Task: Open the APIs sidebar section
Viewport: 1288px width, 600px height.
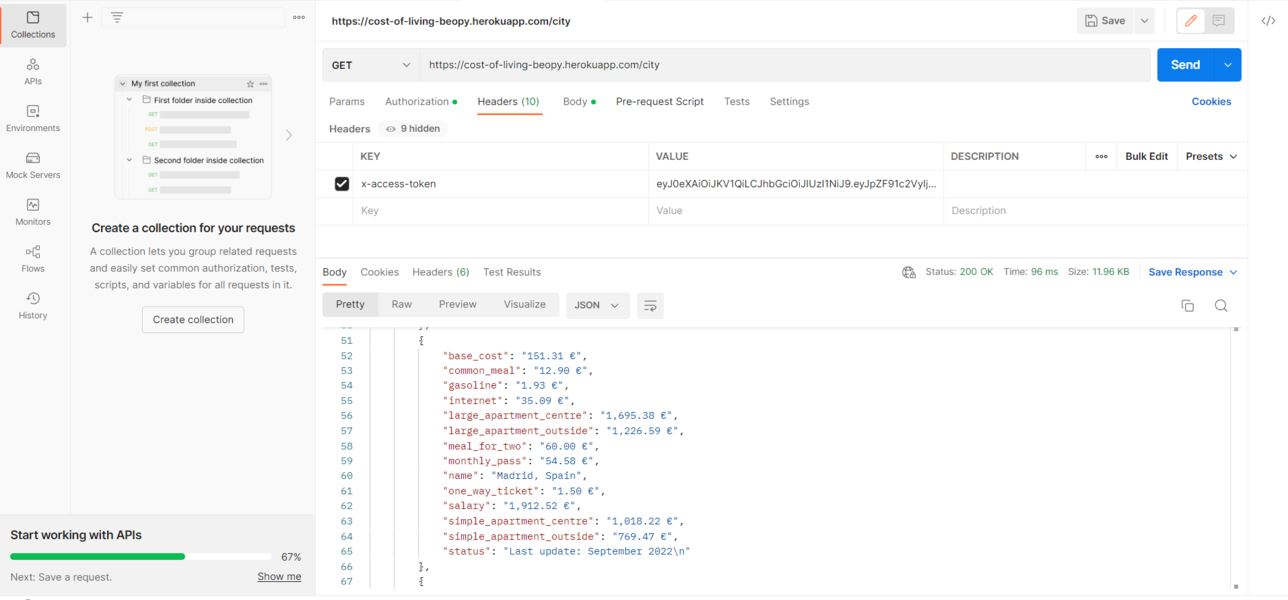Action: point(33,71)
